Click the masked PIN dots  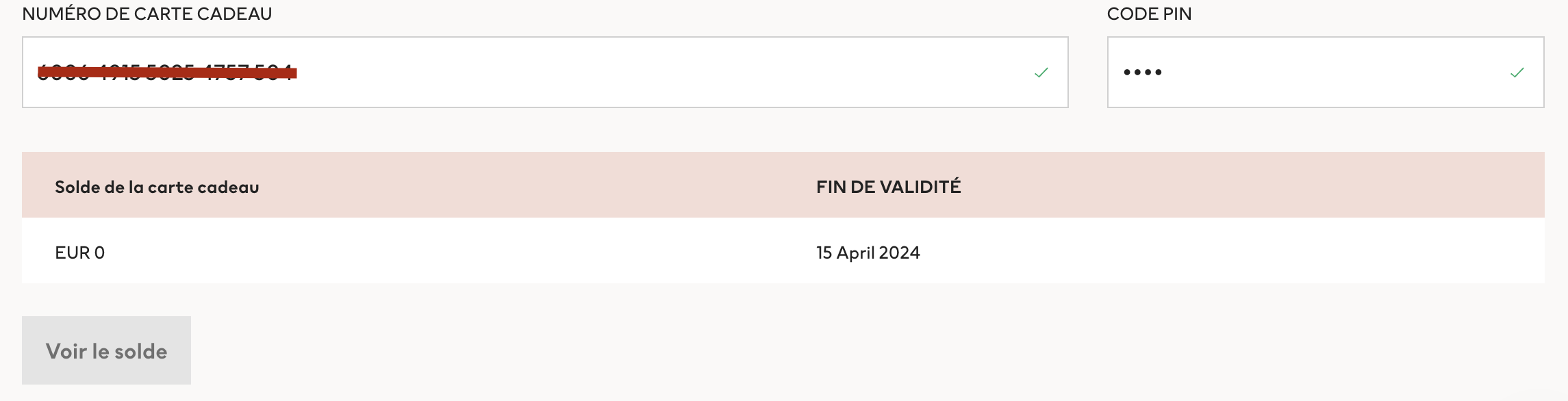click(1142, 73)
